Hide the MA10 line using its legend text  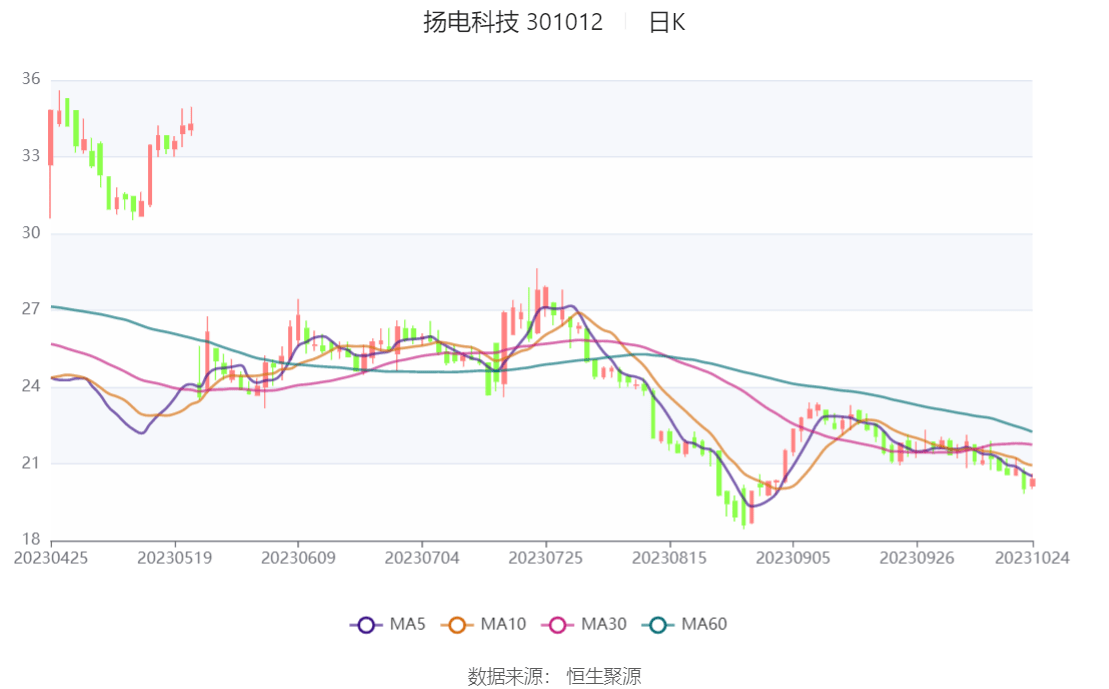click(504, 625)
